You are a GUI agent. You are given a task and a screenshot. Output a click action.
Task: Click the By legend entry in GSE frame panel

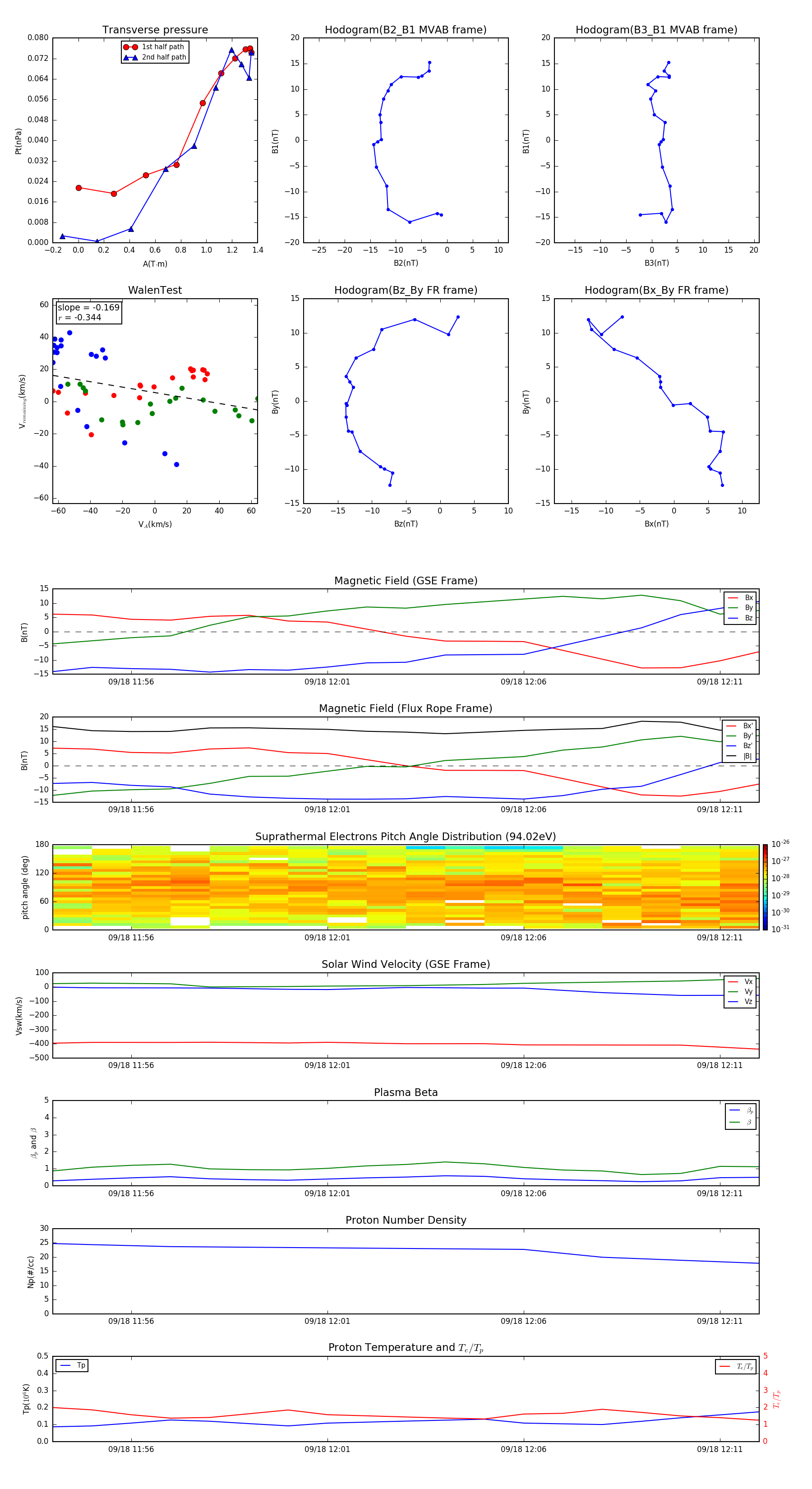point(740,607)
